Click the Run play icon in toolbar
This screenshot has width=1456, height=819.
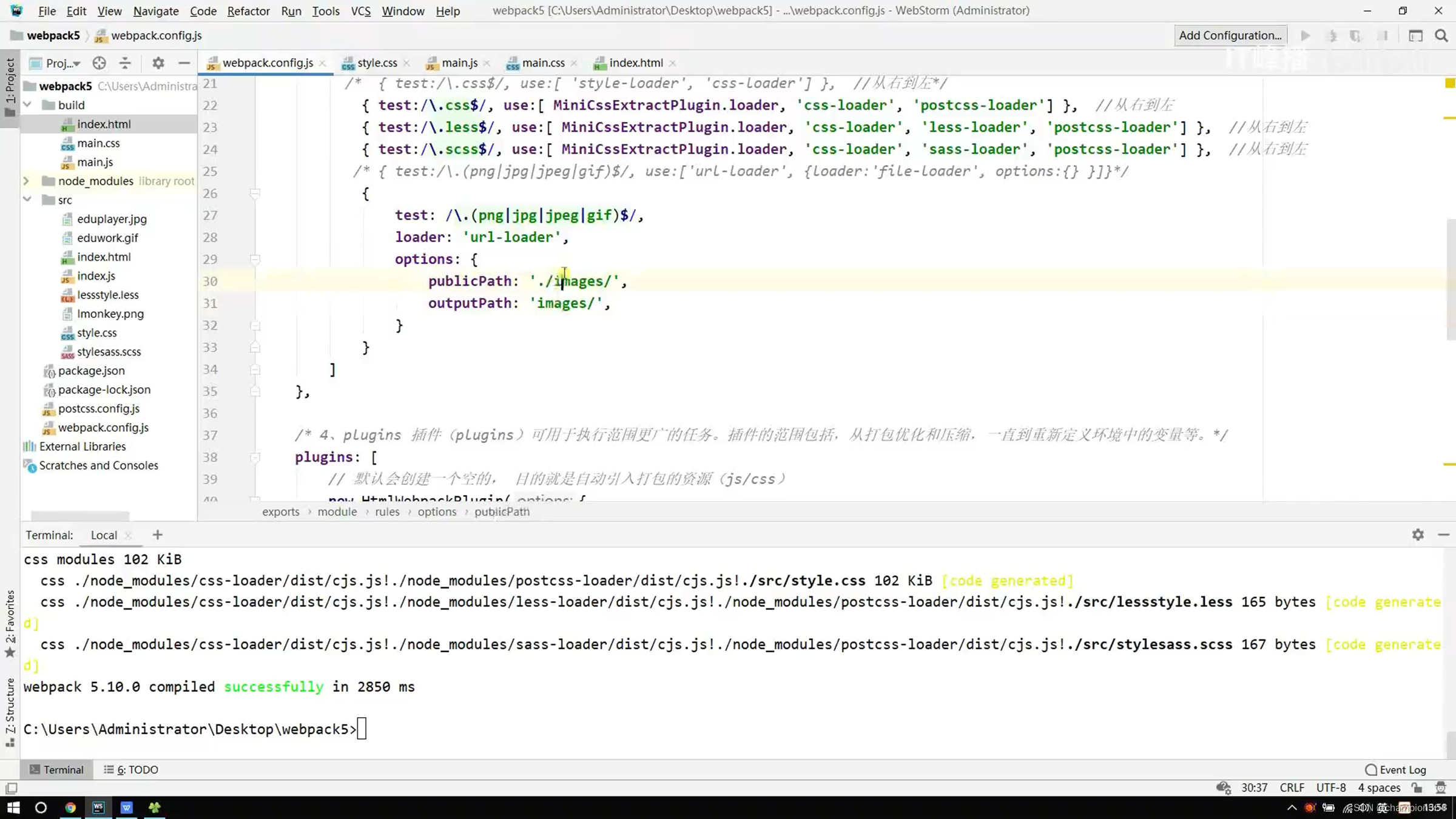click(1306, 36)
